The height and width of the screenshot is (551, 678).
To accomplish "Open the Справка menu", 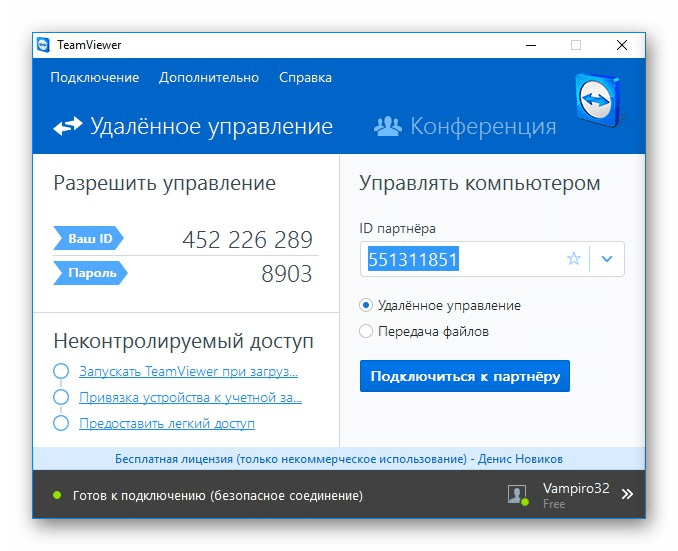I will click(x=305, y=77).
